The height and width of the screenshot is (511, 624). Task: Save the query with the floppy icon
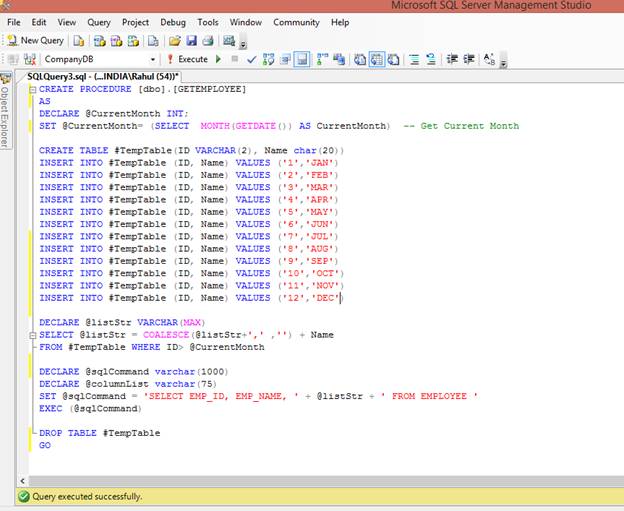click(191, 41)
